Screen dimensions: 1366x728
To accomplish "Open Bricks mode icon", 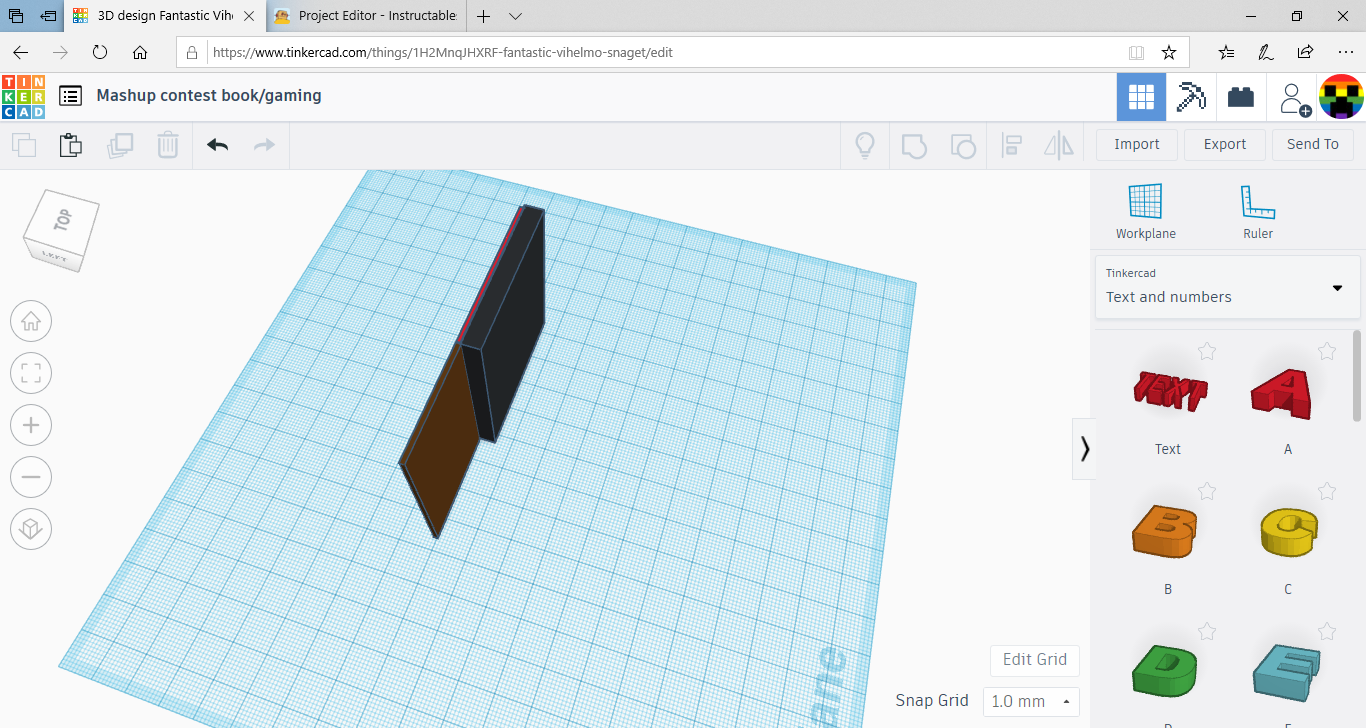I will pos(1241,97).
